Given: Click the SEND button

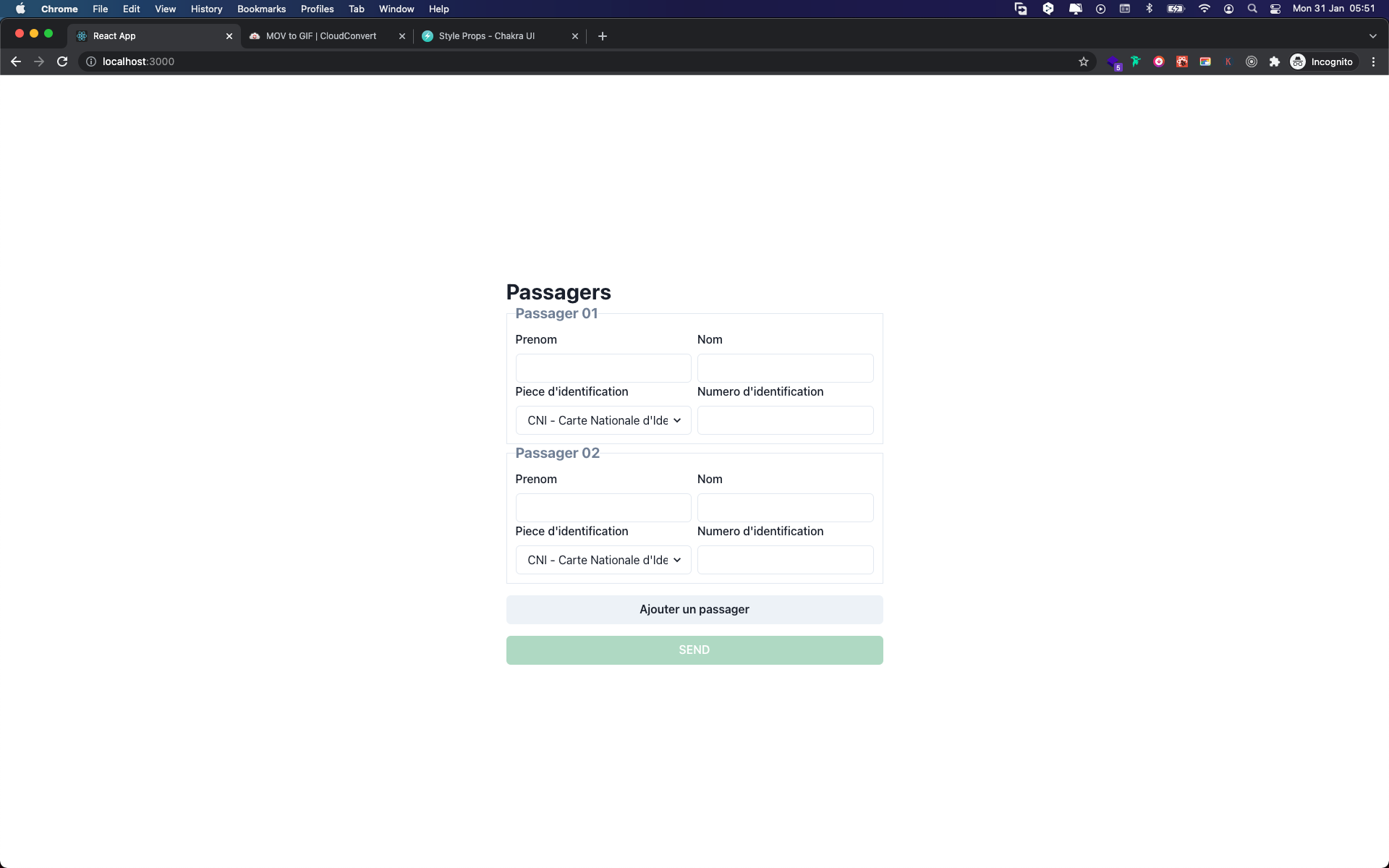Looking at the screenshot, I should [694, 649].
